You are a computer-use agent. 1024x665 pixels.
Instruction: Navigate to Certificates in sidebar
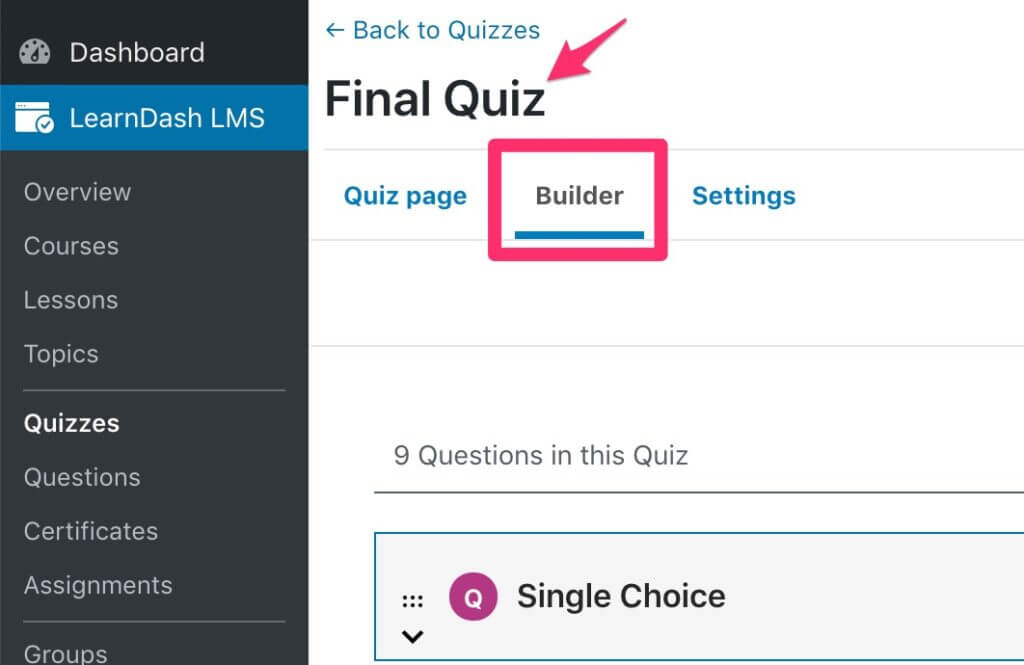point(91,531)
